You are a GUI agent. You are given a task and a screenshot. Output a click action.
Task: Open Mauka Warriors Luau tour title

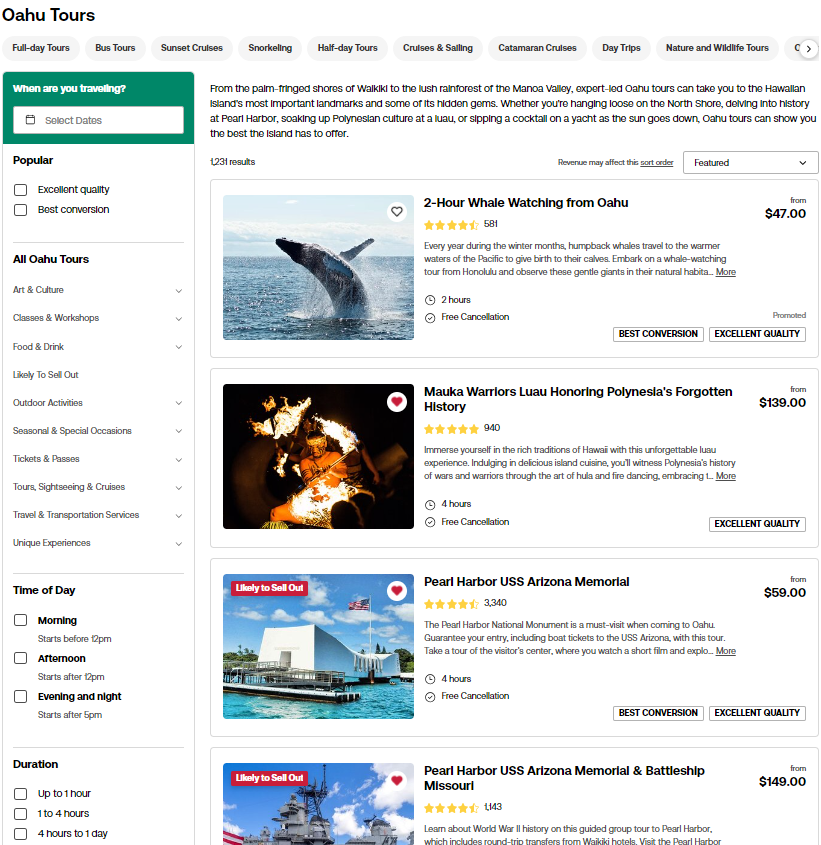(578, 399)
